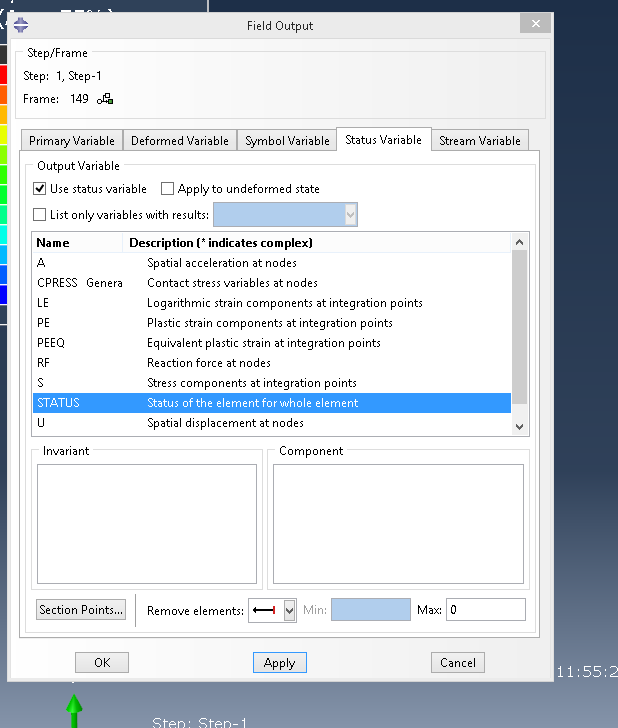The image size is (618, 728).
Task: Select the A spatial acceleration variable
Action: pos(272,263)
